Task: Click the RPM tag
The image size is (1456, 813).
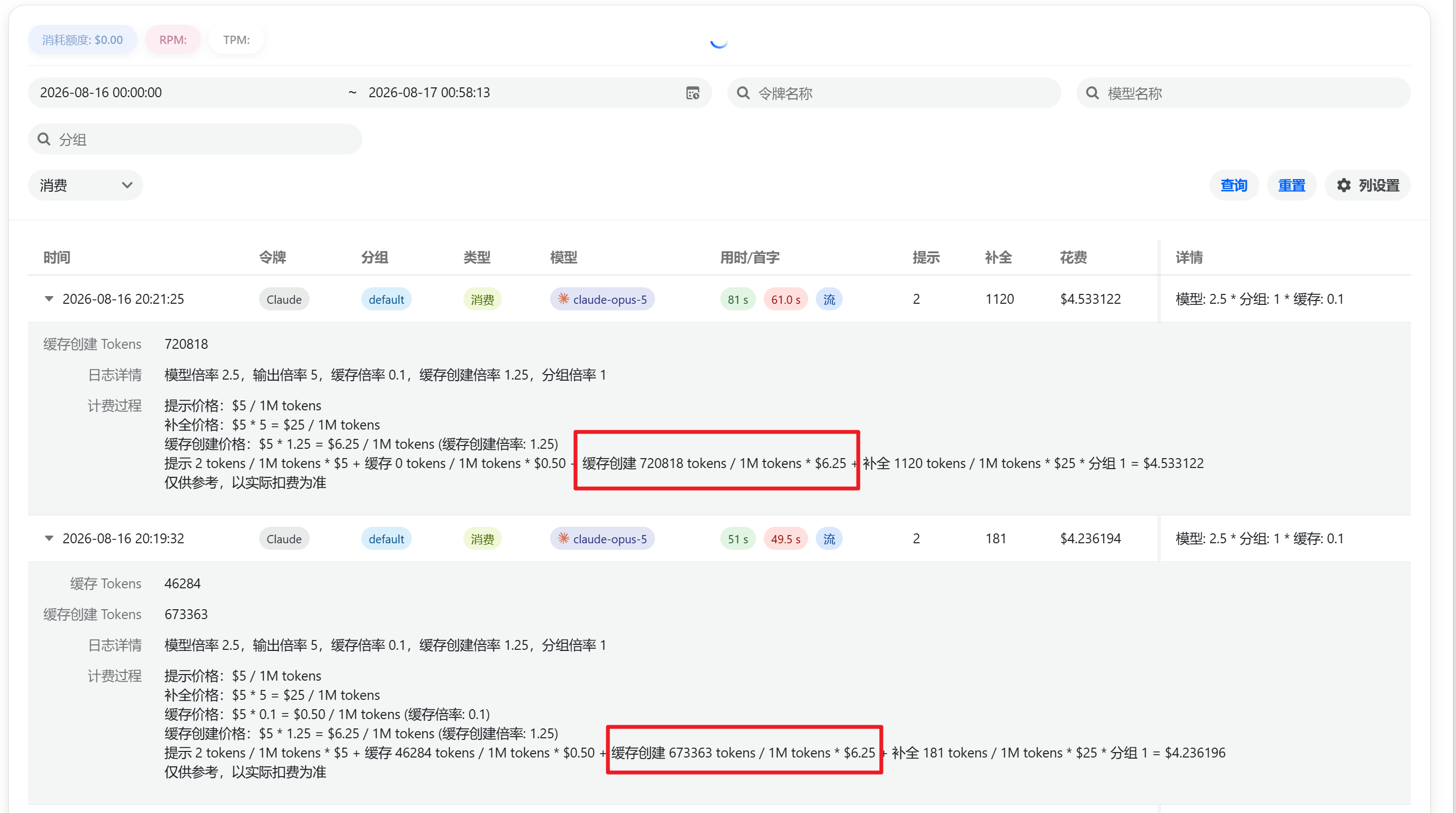Action: tap(173, 40)
